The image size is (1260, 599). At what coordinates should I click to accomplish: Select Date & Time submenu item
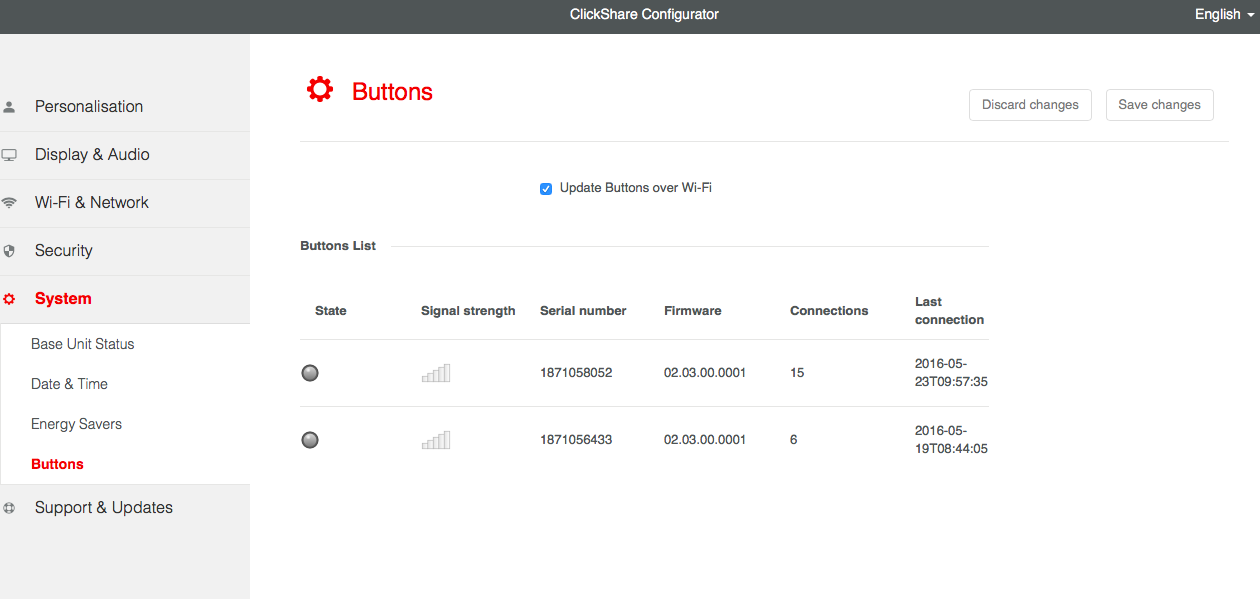pyautogui.click(x=70, y=384)
